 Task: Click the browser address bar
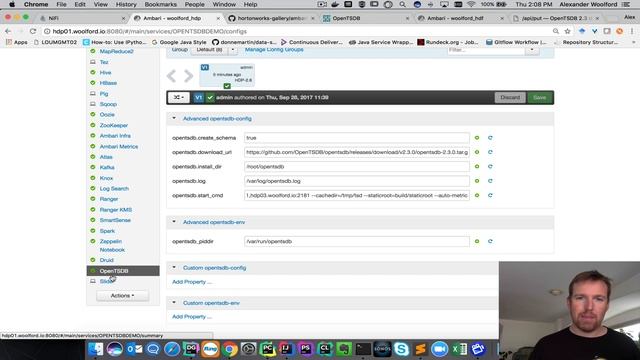click(x=298, y=31)
